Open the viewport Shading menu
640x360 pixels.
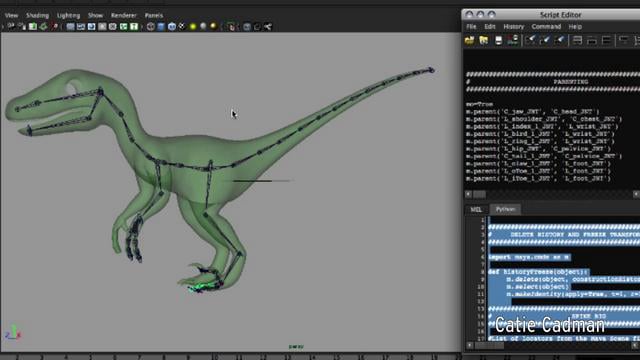38,16
